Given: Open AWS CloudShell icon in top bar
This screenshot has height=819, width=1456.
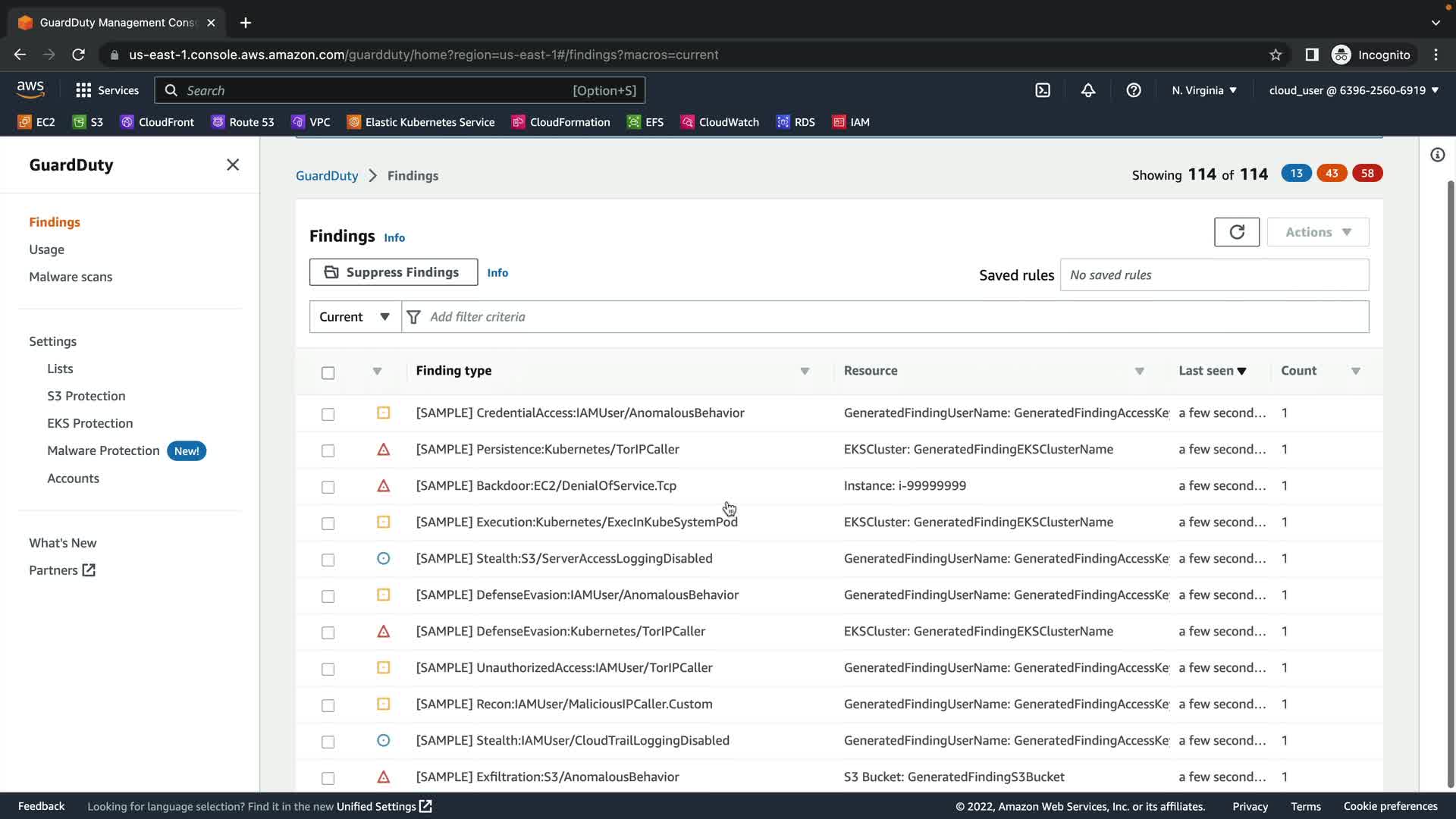Looking at the screenshot, I should (x=1043, y=90).
